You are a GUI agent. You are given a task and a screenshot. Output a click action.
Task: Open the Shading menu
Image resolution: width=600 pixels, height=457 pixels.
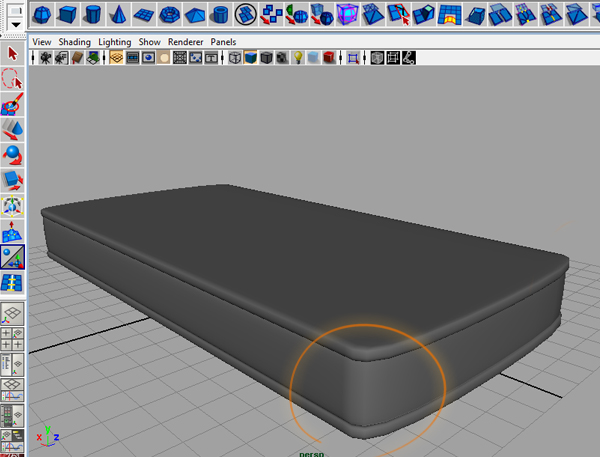point(75,42)
